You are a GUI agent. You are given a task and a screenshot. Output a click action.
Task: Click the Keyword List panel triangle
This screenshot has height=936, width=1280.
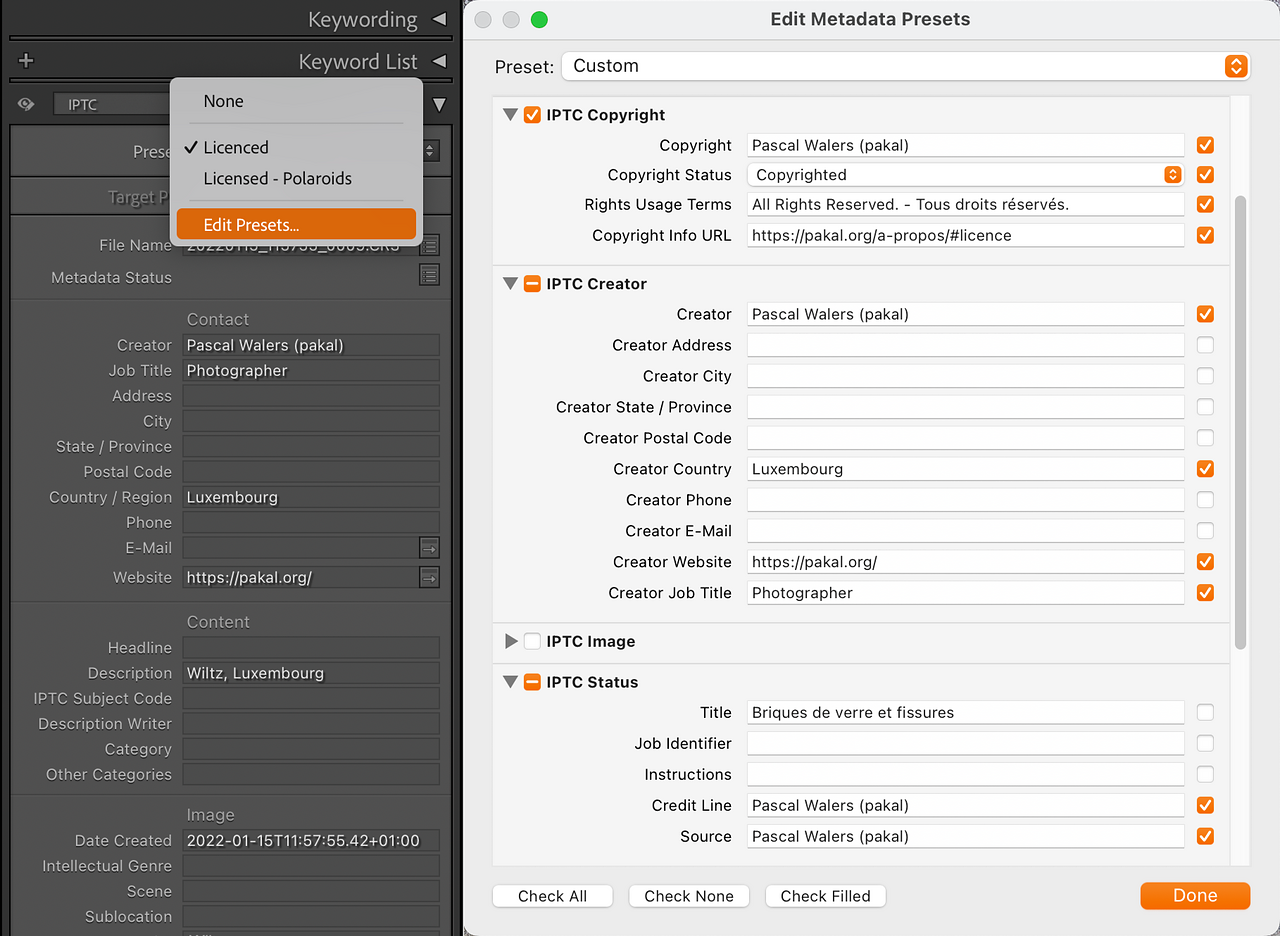(x=439, y=62)
